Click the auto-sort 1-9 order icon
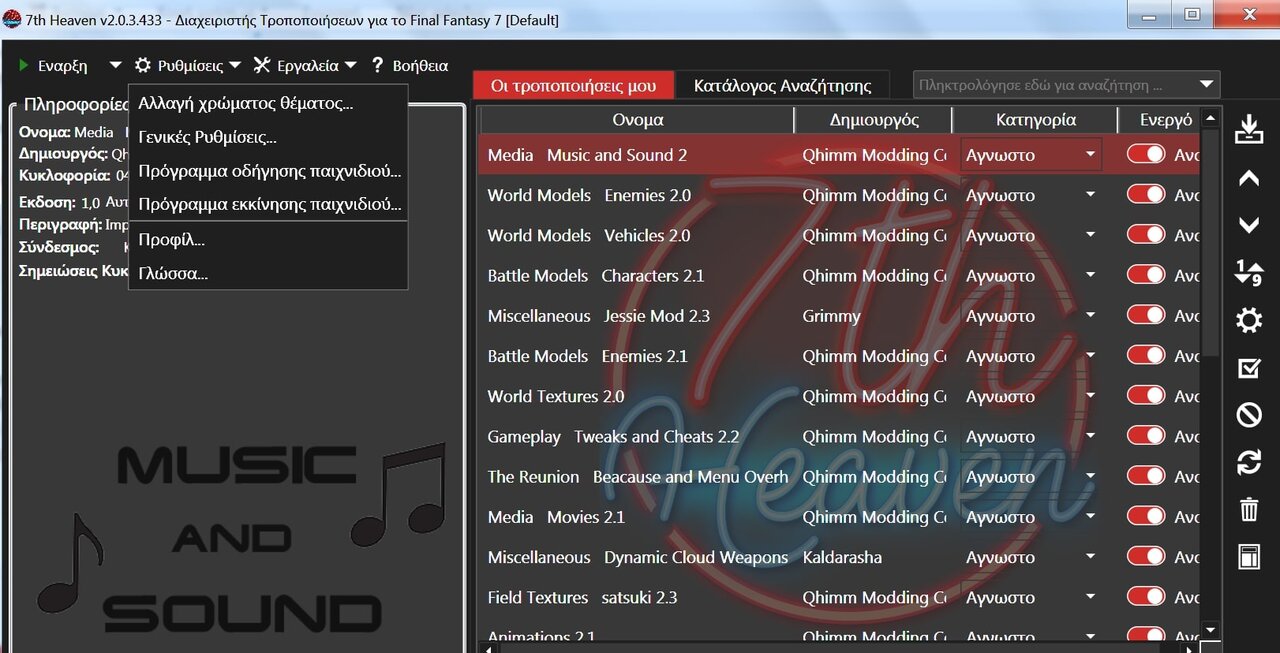 tap(1249, 273)
